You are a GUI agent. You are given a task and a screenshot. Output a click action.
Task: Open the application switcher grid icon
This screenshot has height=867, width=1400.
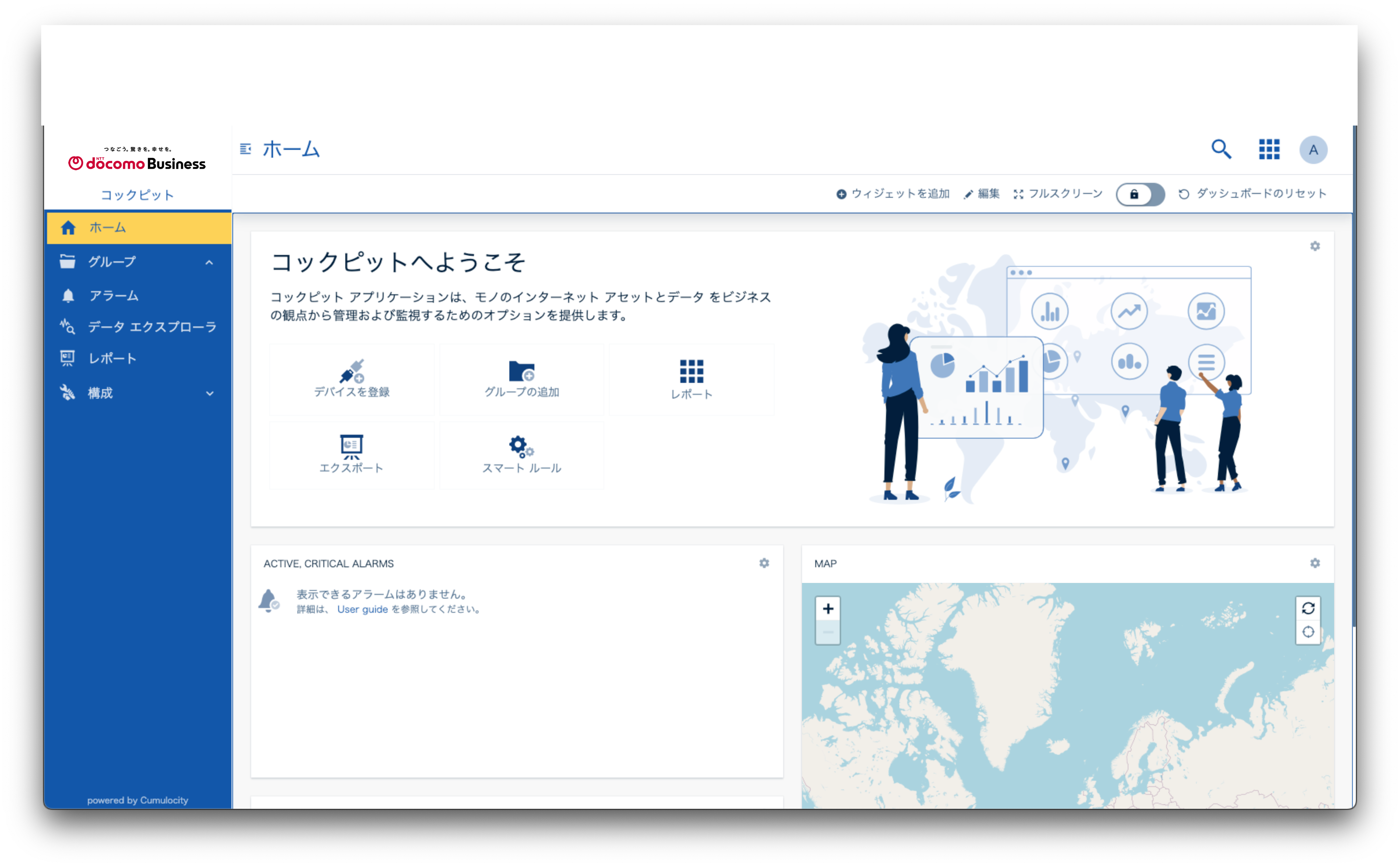pyautogui.click(x=1269, y=149)
